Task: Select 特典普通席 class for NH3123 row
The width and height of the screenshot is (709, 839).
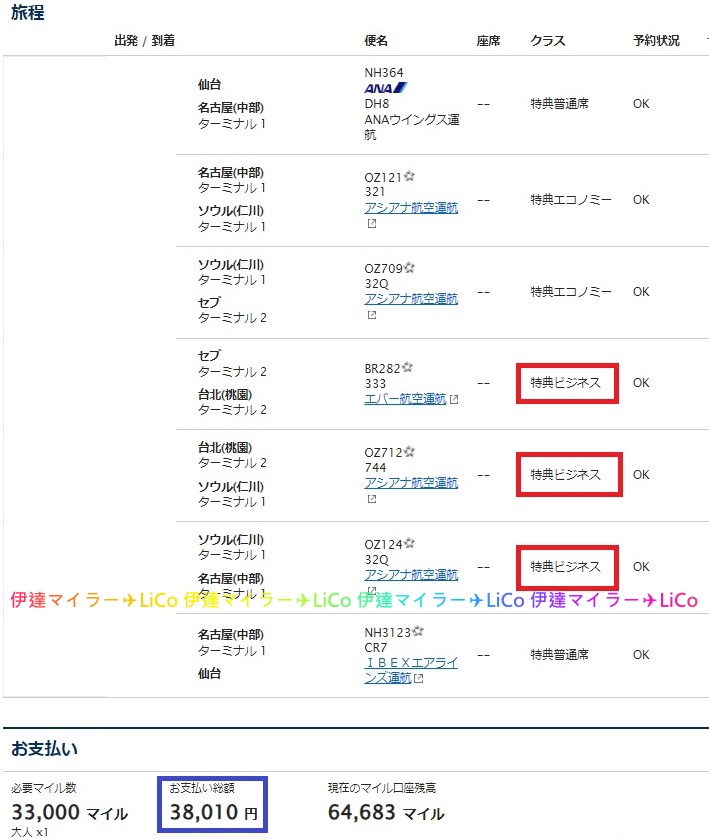Action: [560, 655]
